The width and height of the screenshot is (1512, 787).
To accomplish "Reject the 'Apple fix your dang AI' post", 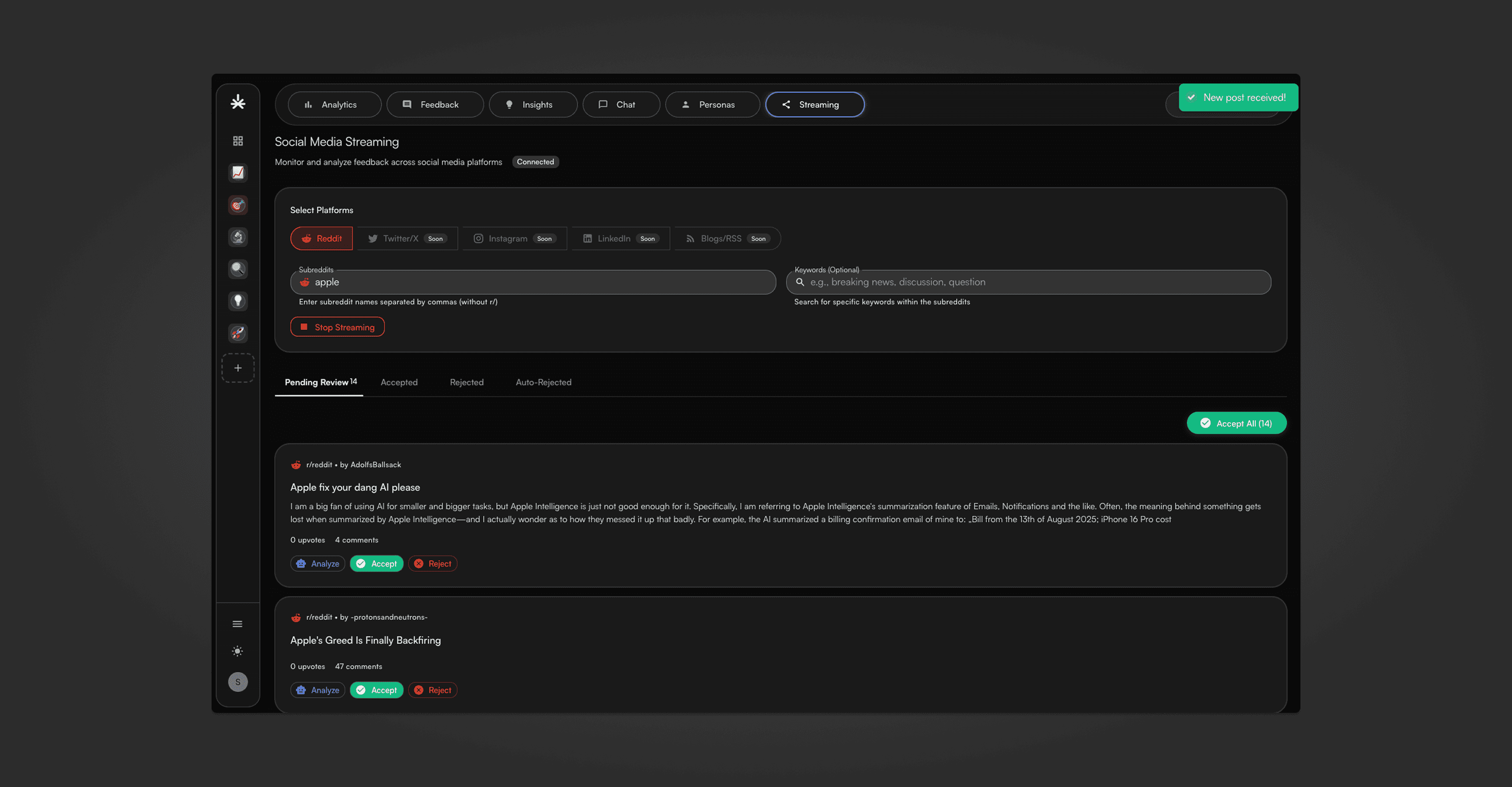I will [x=432, y=564].
